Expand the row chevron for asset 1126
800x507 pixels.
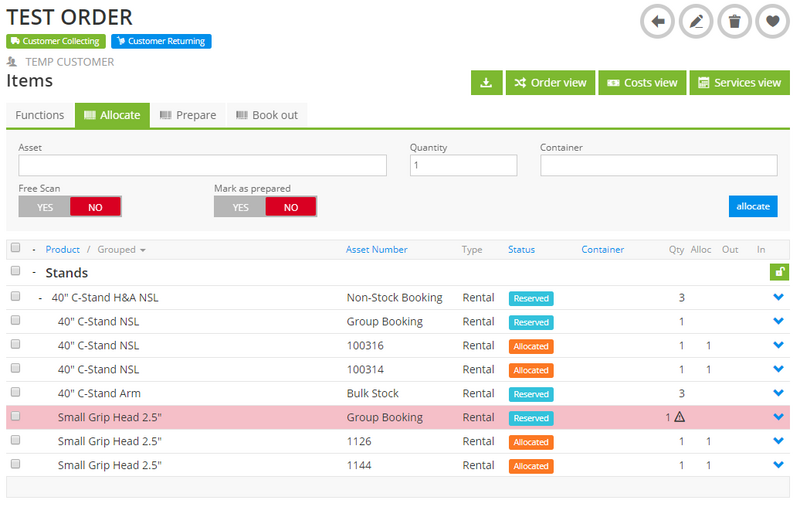[x=779, y=441]
